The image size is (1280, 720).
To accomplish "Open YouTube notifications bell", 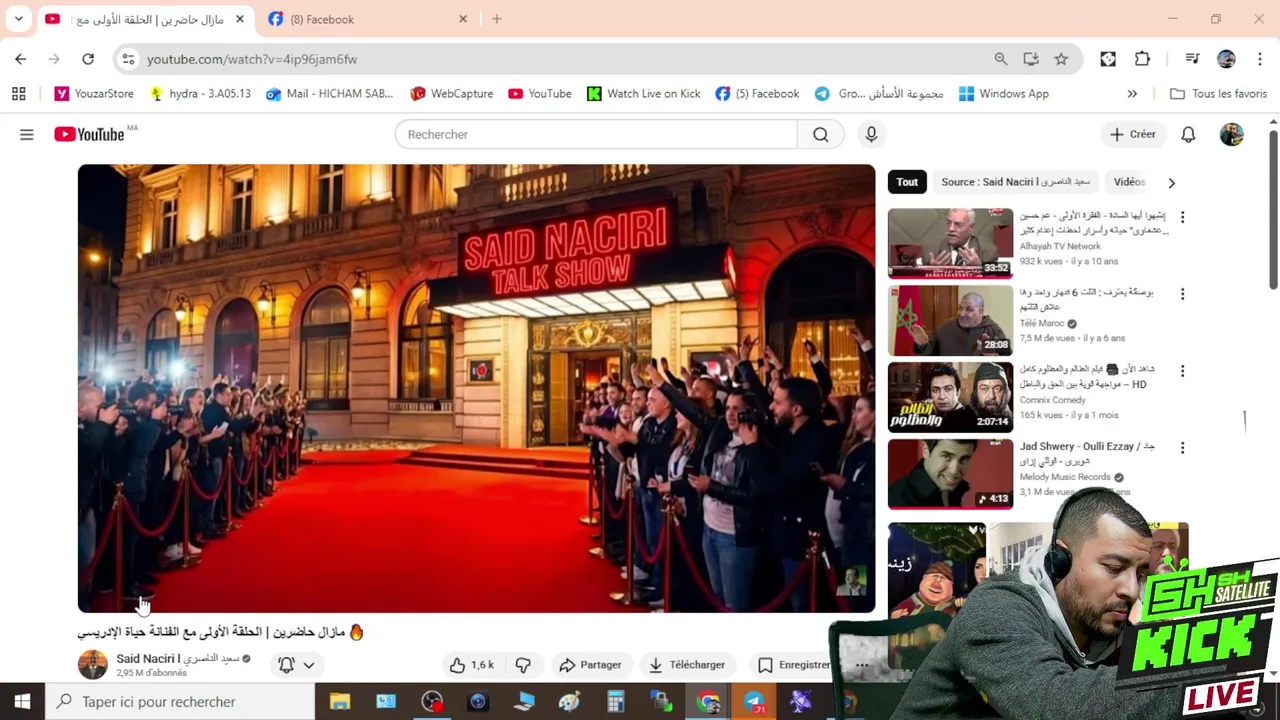I will [1188, 134].
